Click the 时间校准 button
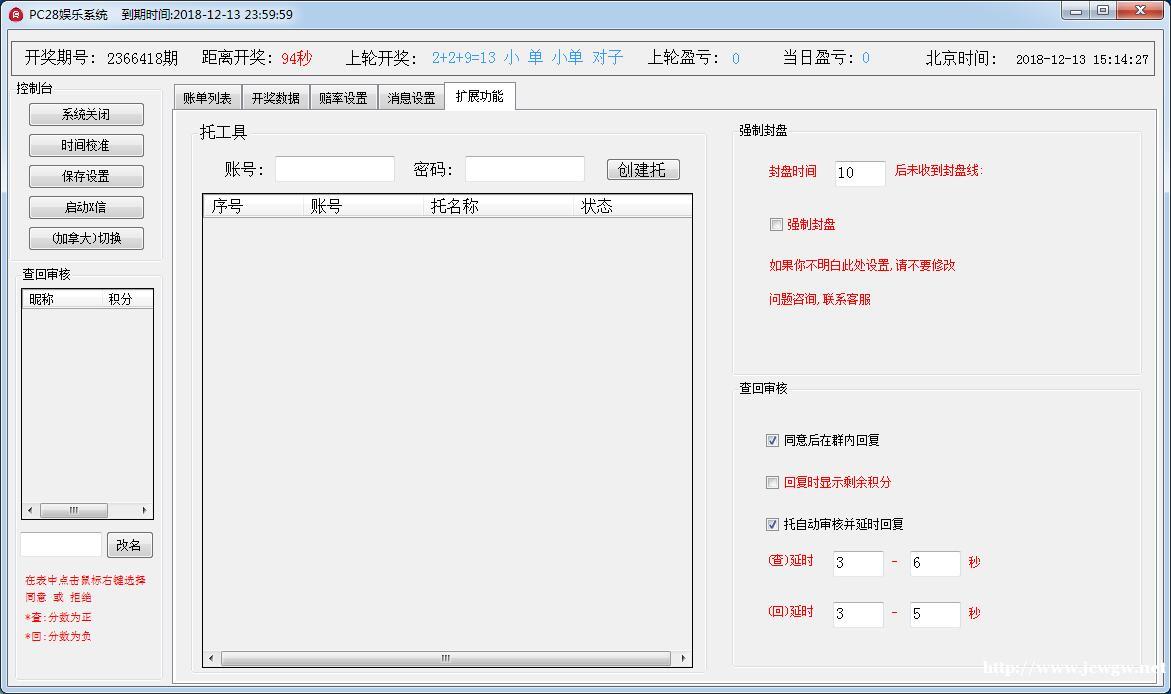The width and height of the screenshot is (1171, 694). 86,146
